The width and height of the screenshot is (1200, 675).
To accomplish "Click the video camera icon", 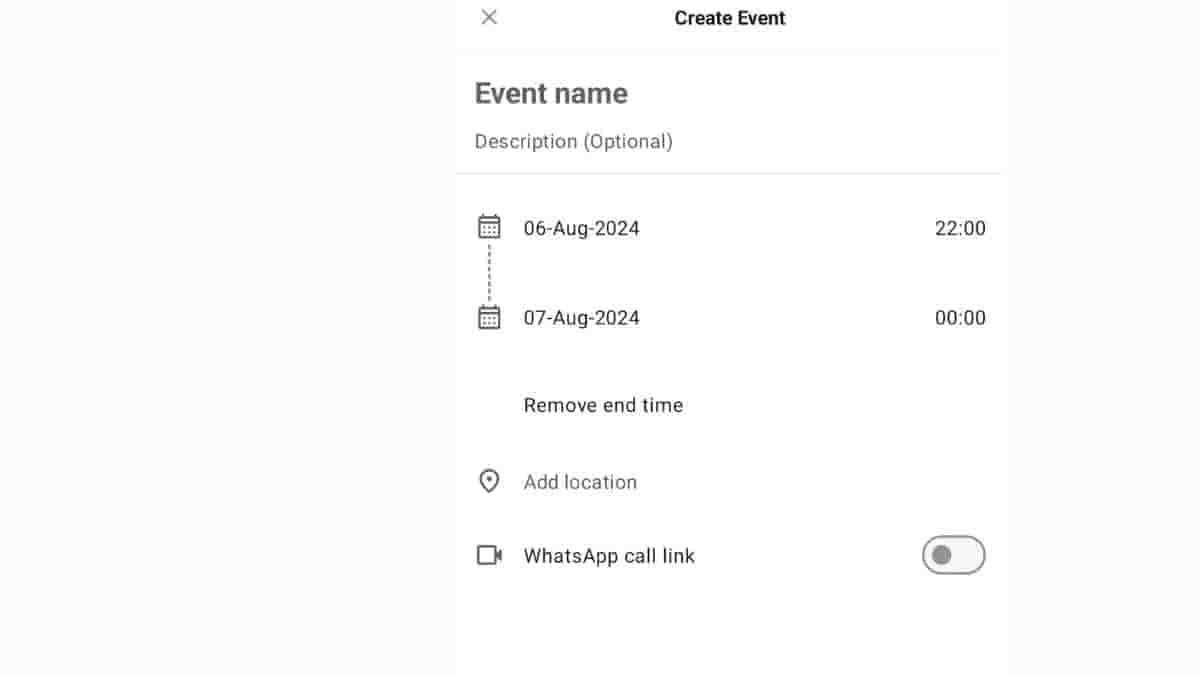I will coord(489,555).
